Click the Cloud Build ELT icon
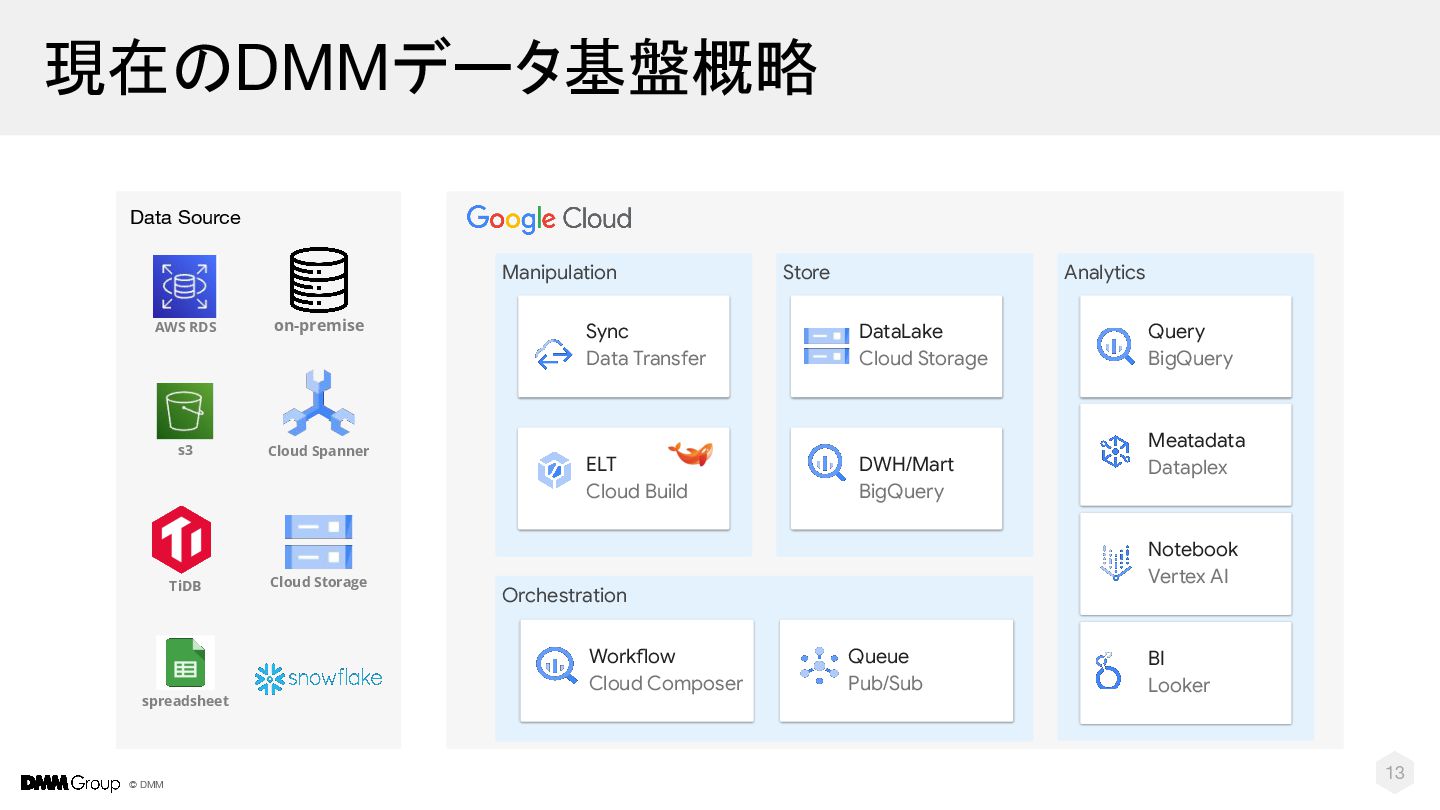 click(554, 470)
